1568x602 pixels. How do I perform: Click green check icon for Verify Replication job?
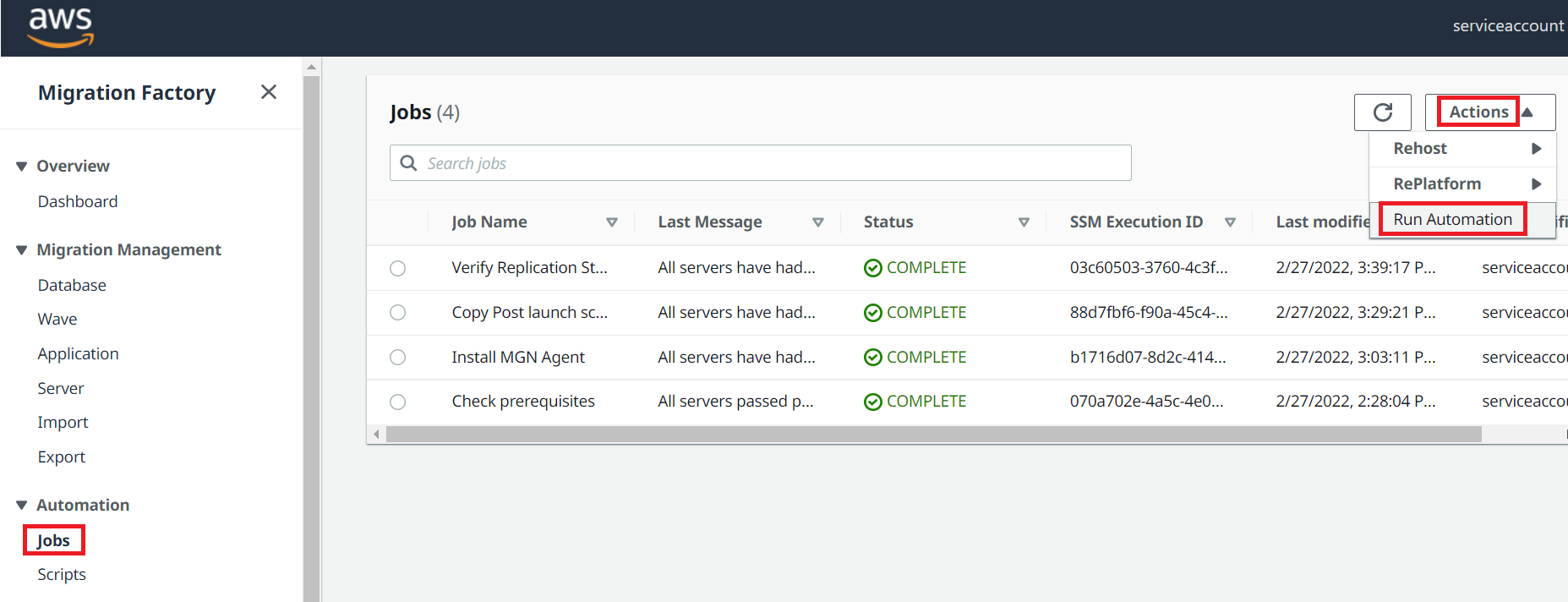873,268
